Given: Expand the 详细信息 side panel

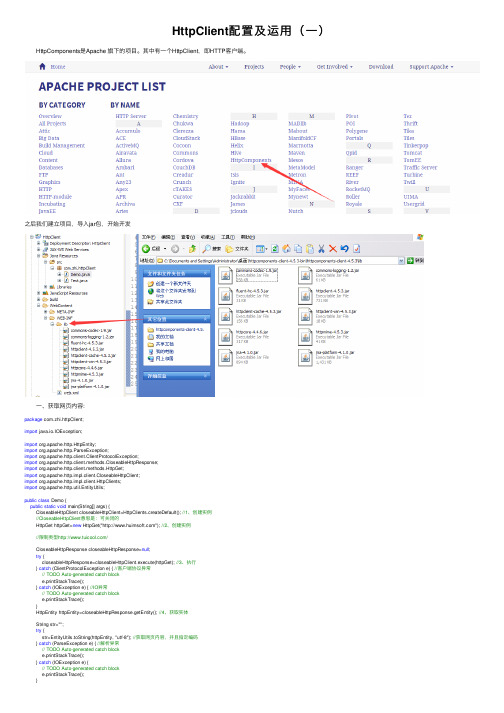Looking at the screenshot, I should pyautogui.click(x=206, y=376).
